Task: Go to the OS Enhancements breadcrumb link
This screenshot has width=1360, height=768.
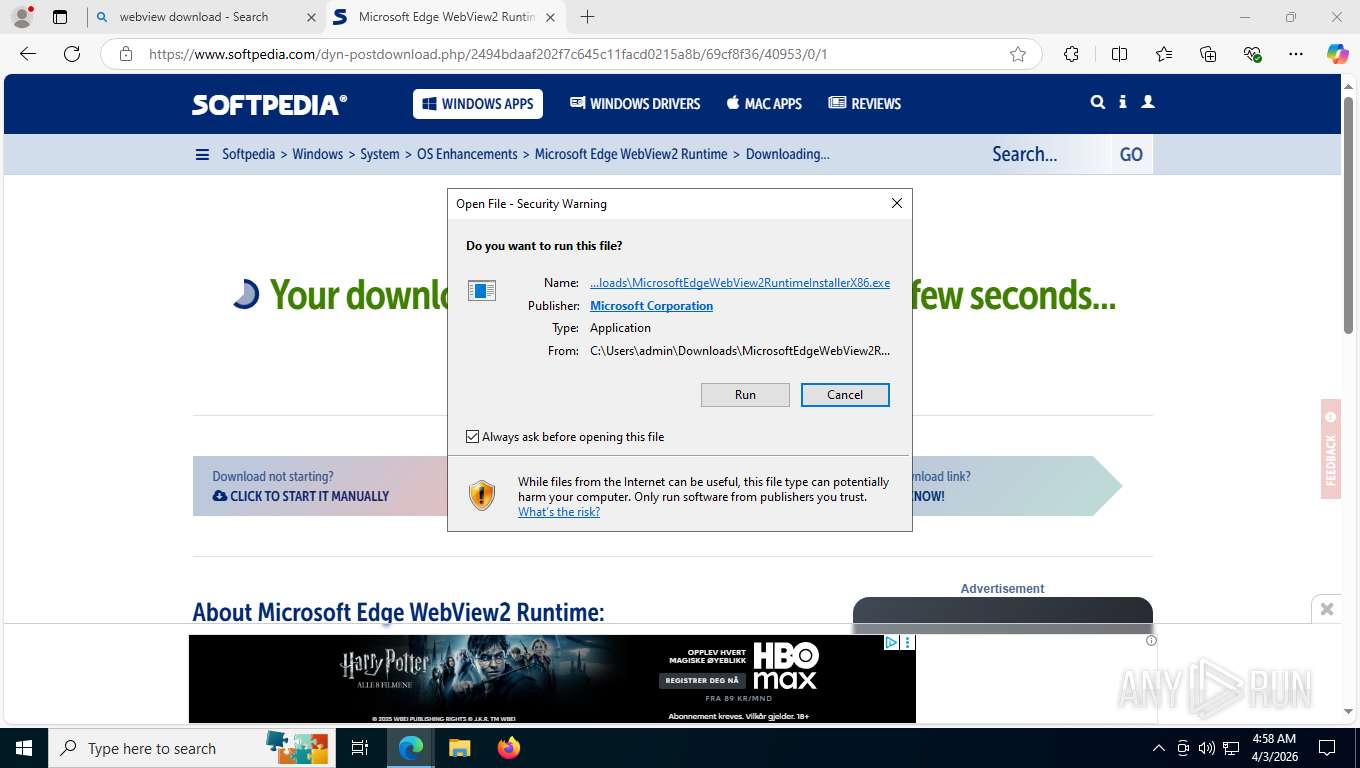Action: [x=467, y=154]
